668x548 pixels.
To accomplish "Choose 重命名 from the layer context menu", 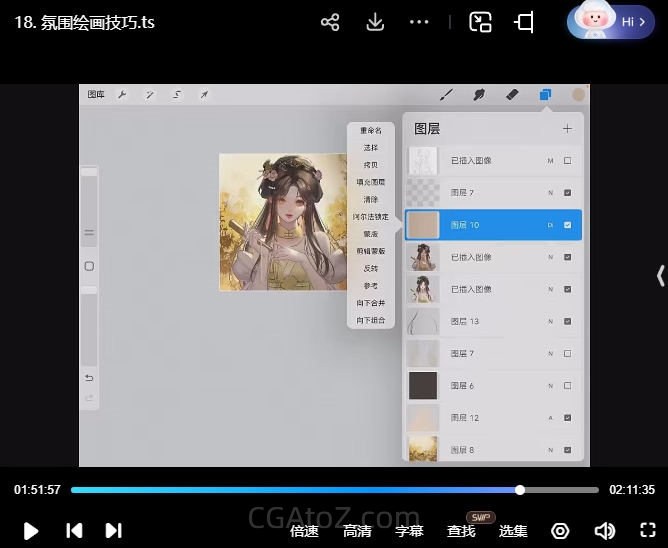I will coord(370,131).
